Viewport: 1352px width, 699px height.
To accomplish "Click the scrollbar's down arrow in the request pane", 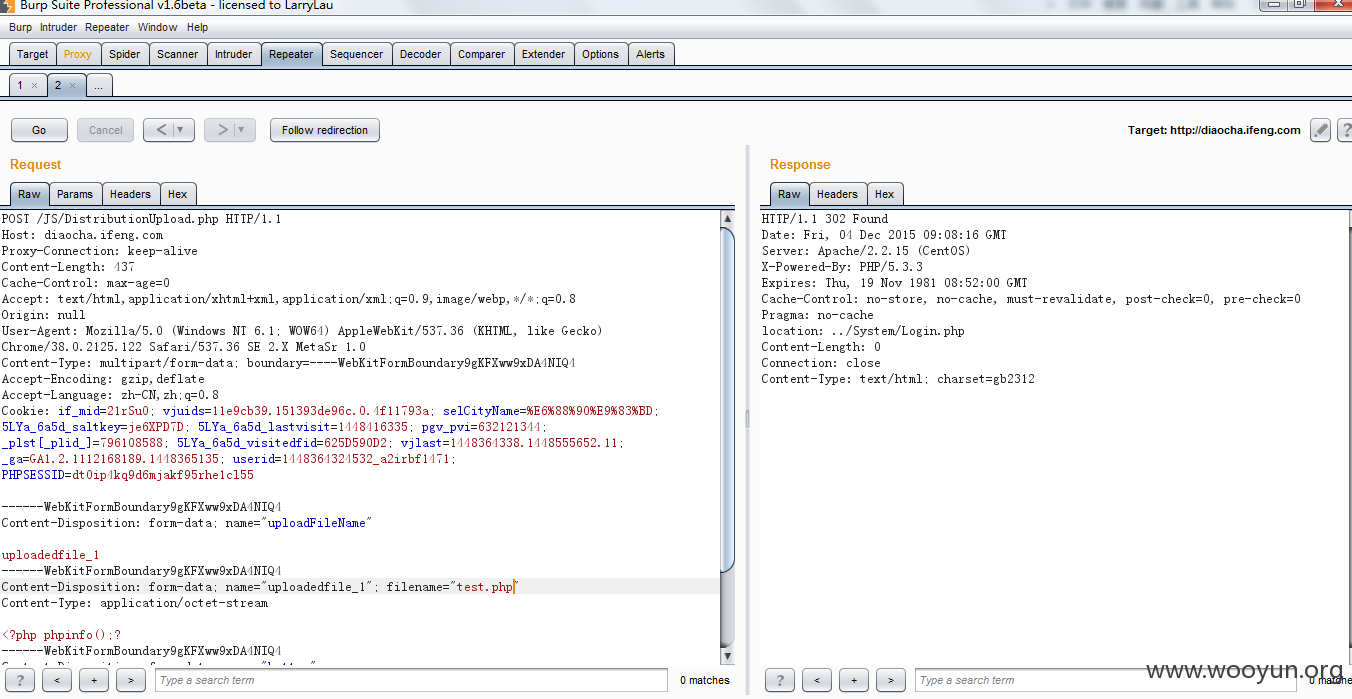I will pos(727,657).
